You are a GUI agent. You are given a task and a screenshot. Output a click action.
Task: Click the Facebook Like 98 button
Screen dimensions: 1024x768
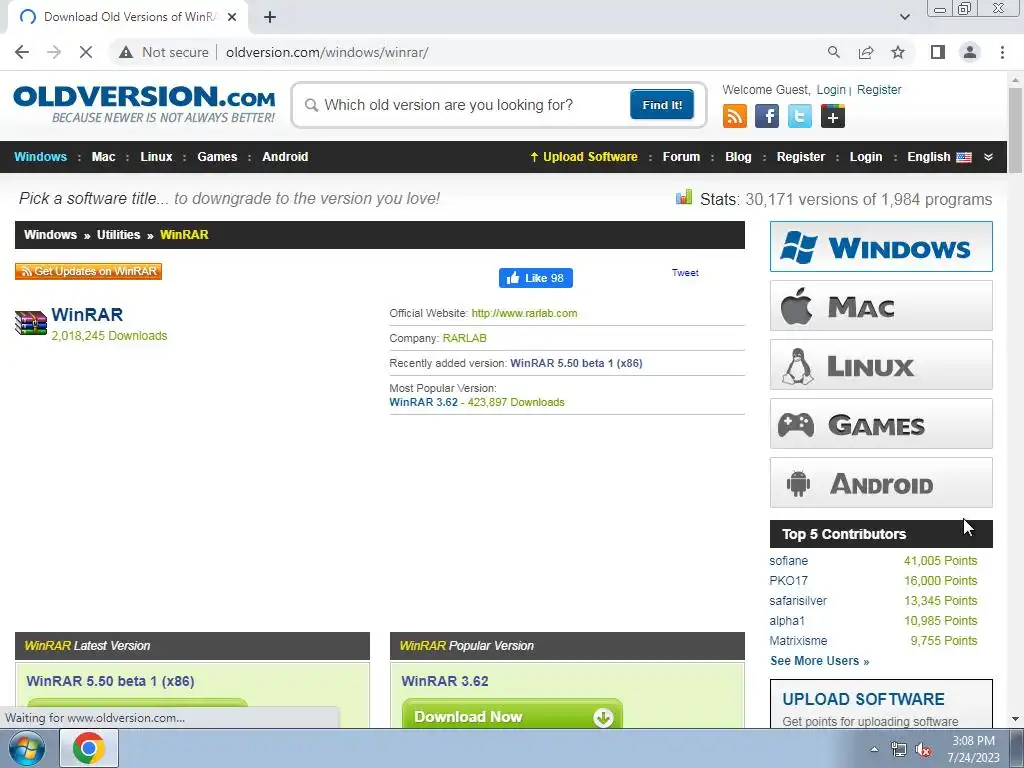click(536, 278)
